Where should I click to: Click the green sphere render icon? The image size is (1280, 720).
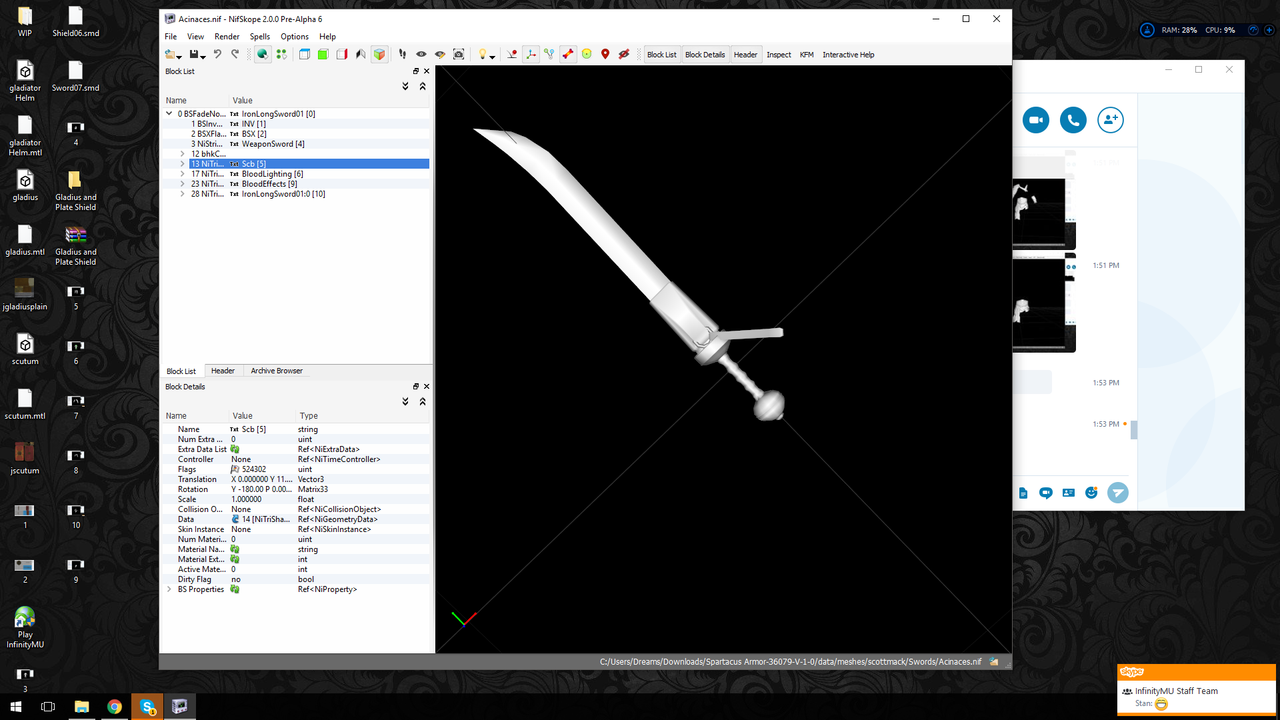262,54
